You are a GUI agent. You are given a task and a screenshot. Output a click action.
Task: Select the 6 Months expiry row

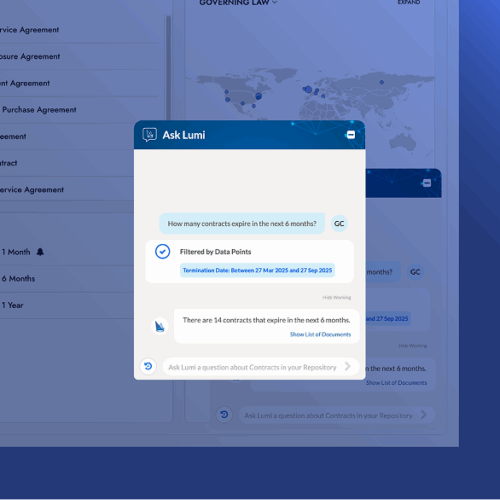pyautogui.click(x=67, y=279)
